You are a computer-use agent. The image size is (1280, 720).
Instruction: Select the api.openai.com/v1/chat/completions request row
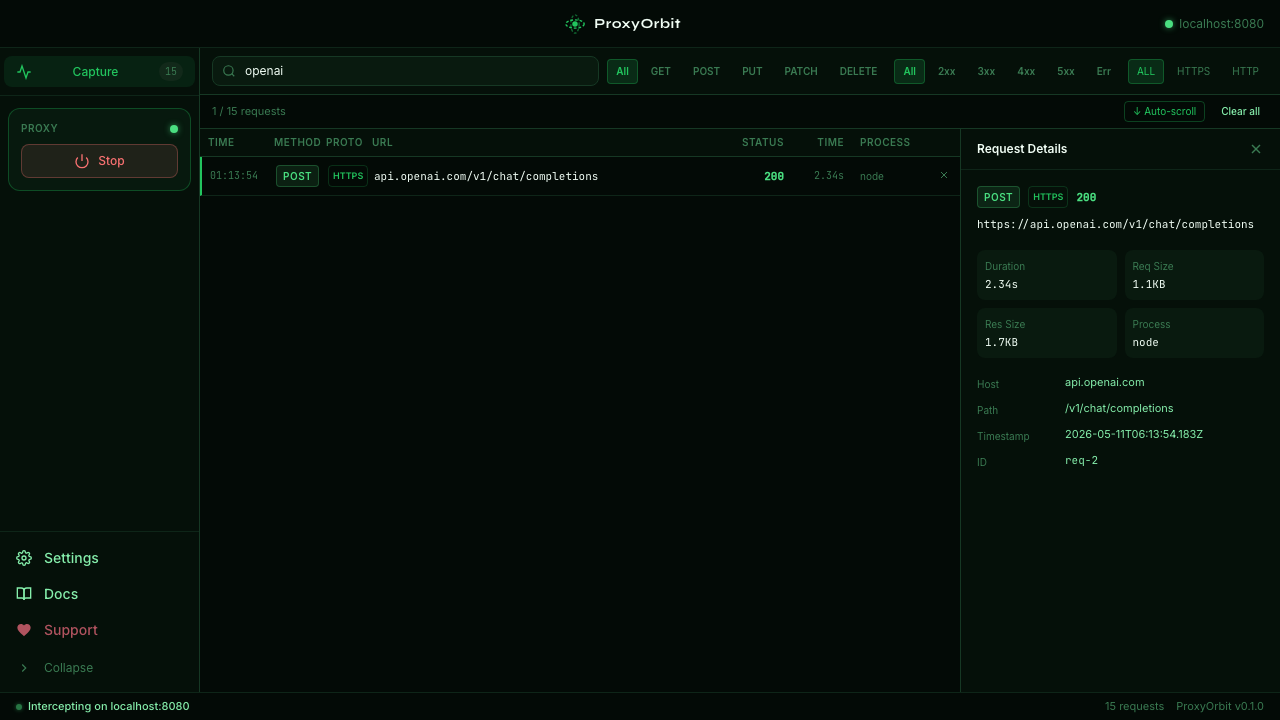tap(580, 176)
